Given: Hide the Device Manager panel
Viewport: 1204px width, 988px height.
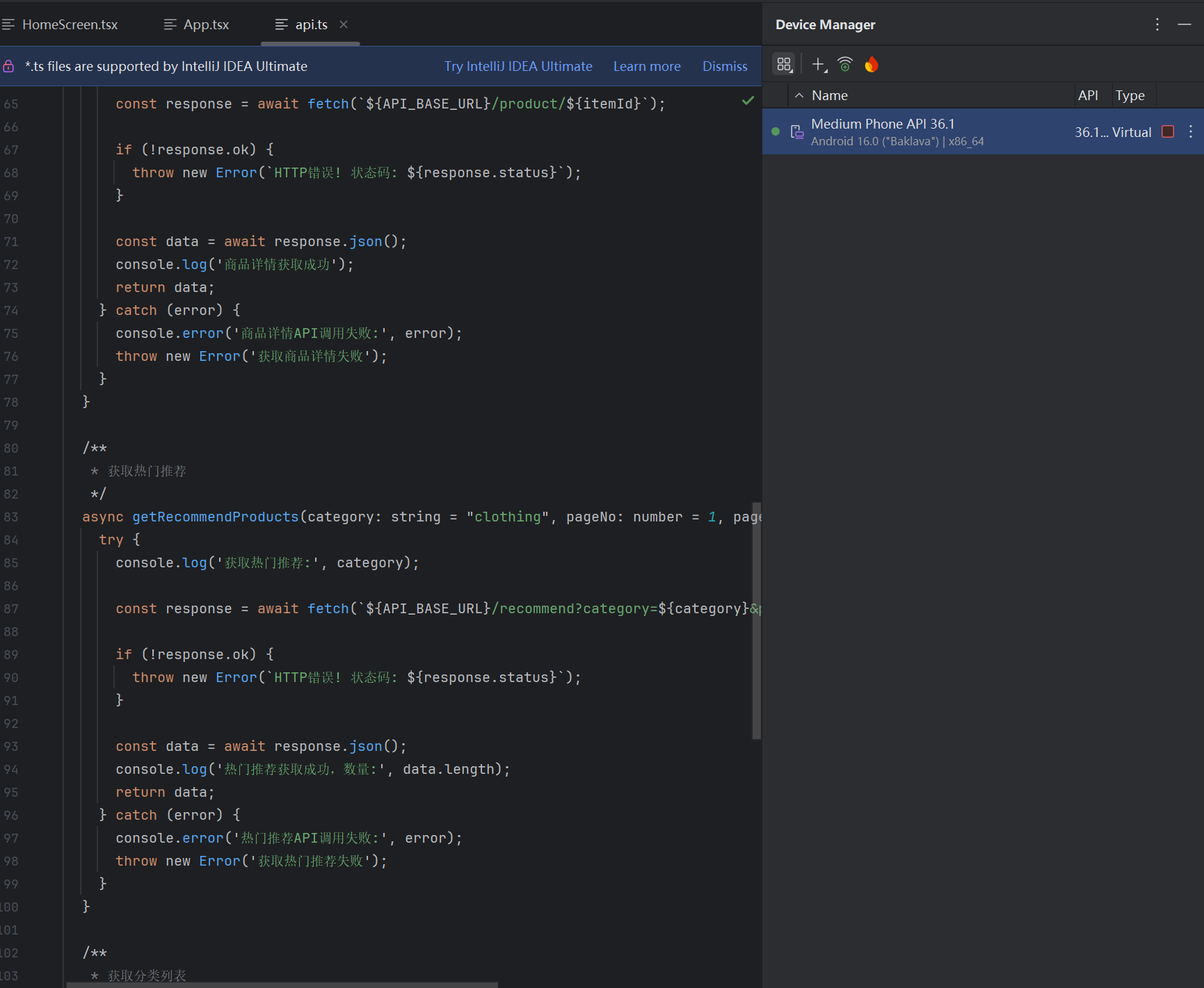Looking at the screenshot, I should point(1185,24).
